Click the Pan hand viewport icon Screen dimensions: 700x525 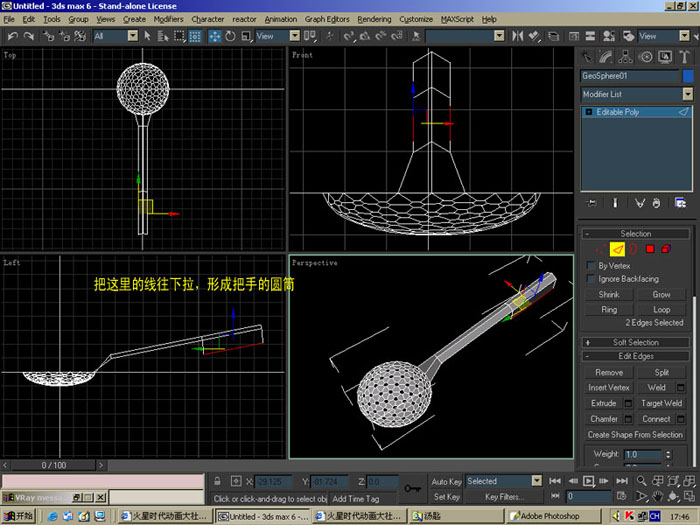click(657, 496)
